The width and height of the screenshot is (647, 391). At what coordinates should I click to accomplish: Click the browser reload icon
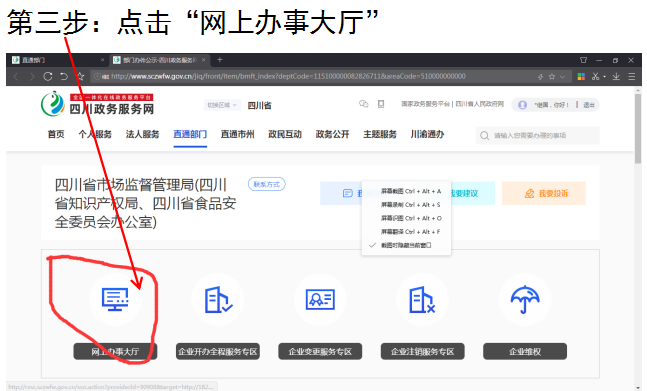click(x=48, y=76)
